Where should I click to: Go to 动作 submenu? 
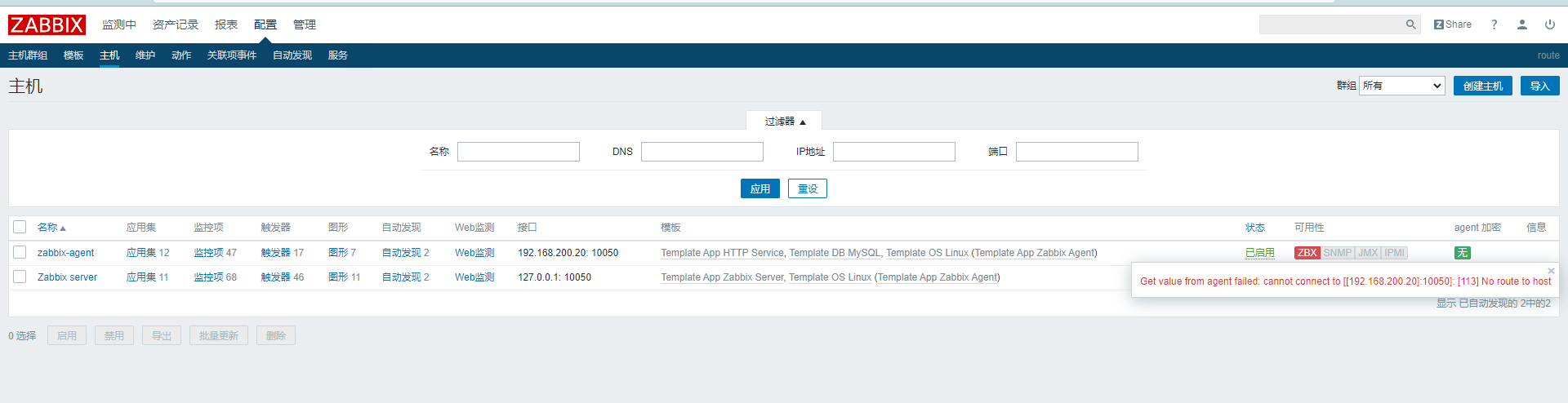pos(181,55)
